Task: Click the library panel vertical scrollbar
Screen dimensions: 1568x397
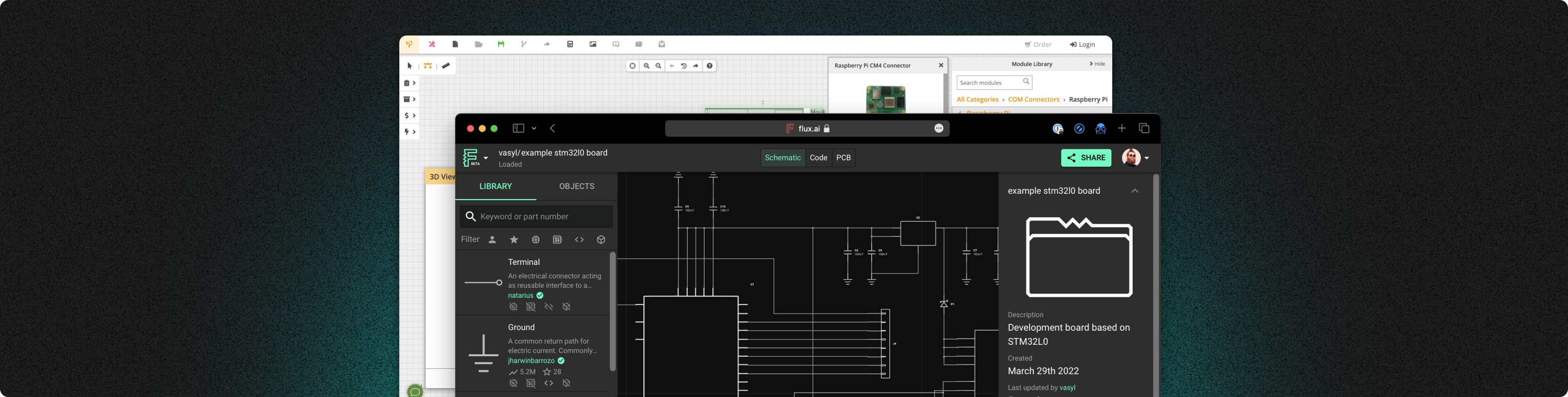Action: [613, 311]
